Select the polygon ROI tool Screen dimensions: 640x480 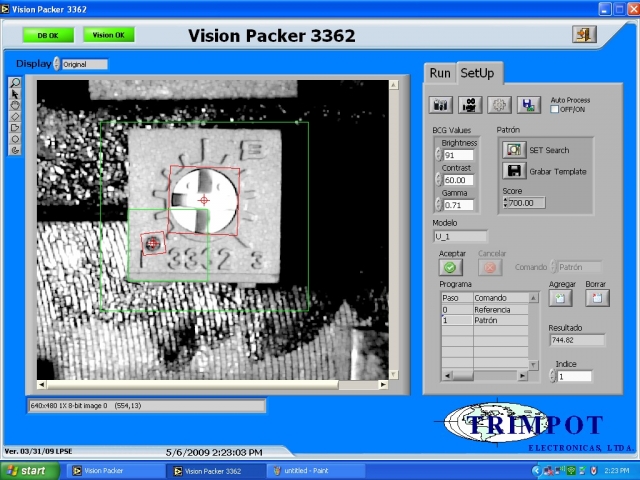15,128
